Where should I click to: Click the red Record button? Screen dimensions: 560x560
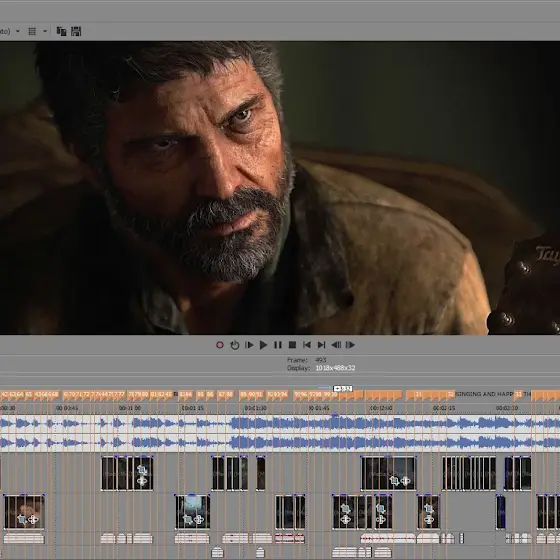[x=220, y=345]
